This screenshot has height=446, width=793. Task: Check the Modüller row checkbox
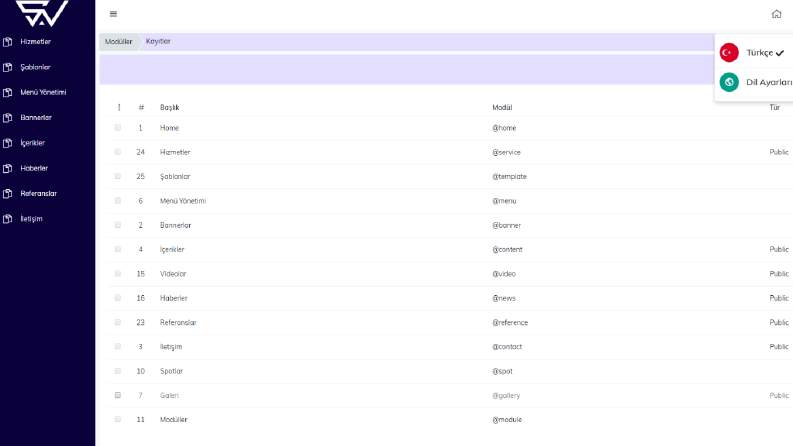pyautogui.click(x=118, y=420)
